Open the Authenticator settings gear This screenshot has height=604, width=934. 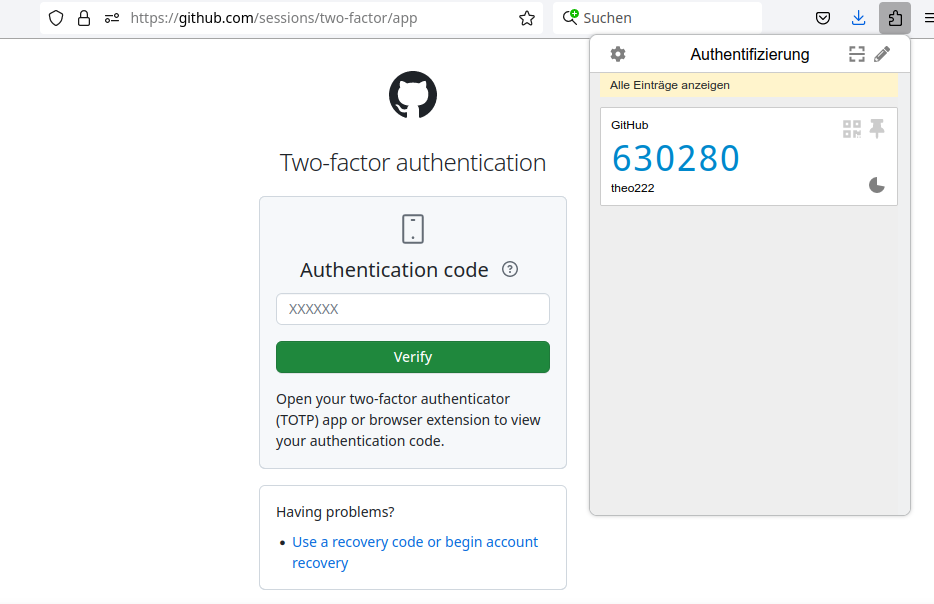[618, 54]
